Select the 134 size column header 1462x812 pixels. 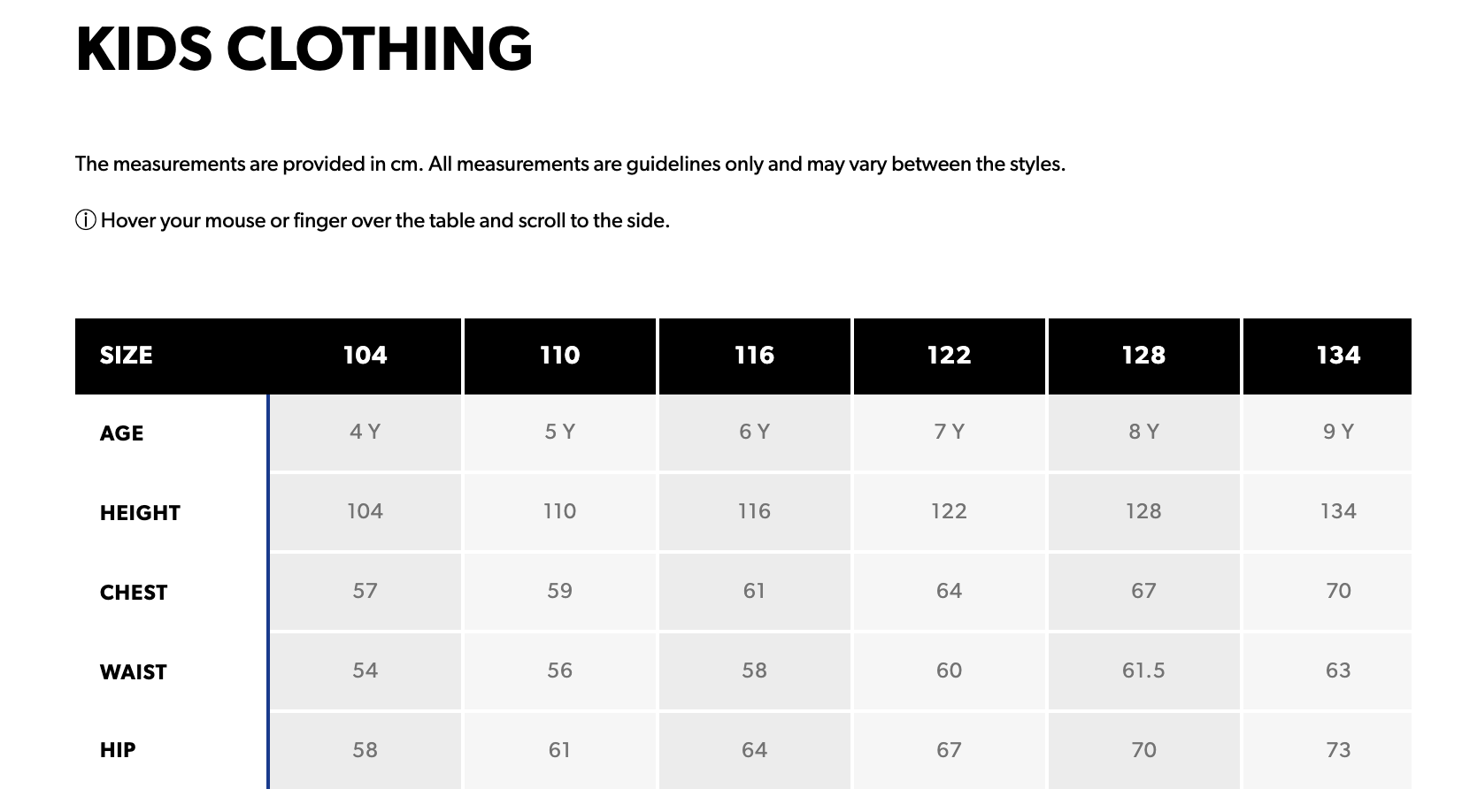(1338, 356)
